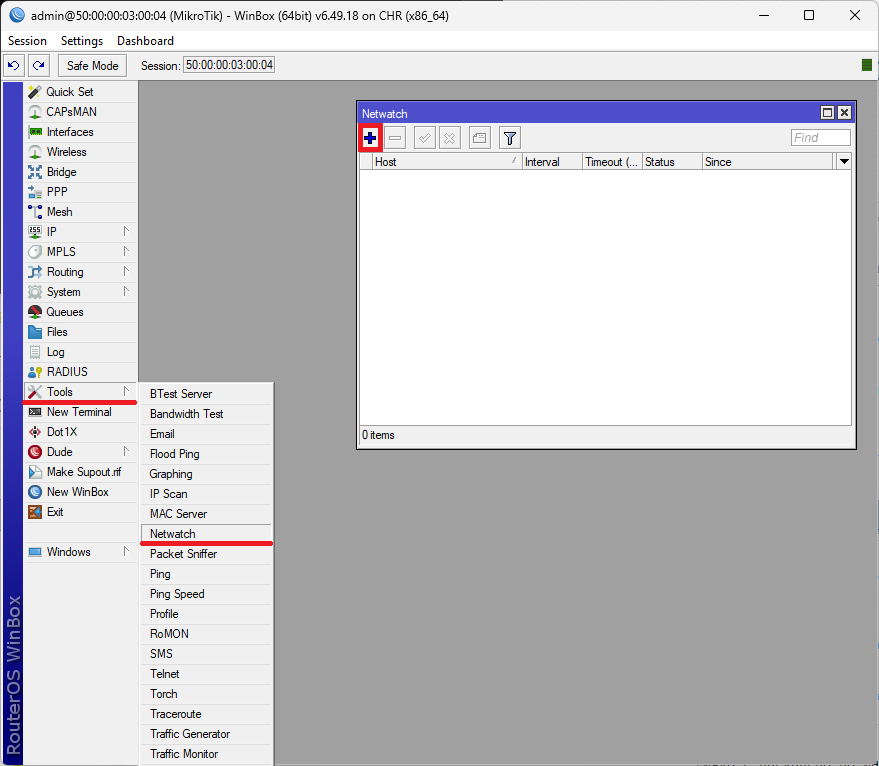Click the Disable cross button in Netwatch
879x766 pixels.
click(x=450, y=138)
